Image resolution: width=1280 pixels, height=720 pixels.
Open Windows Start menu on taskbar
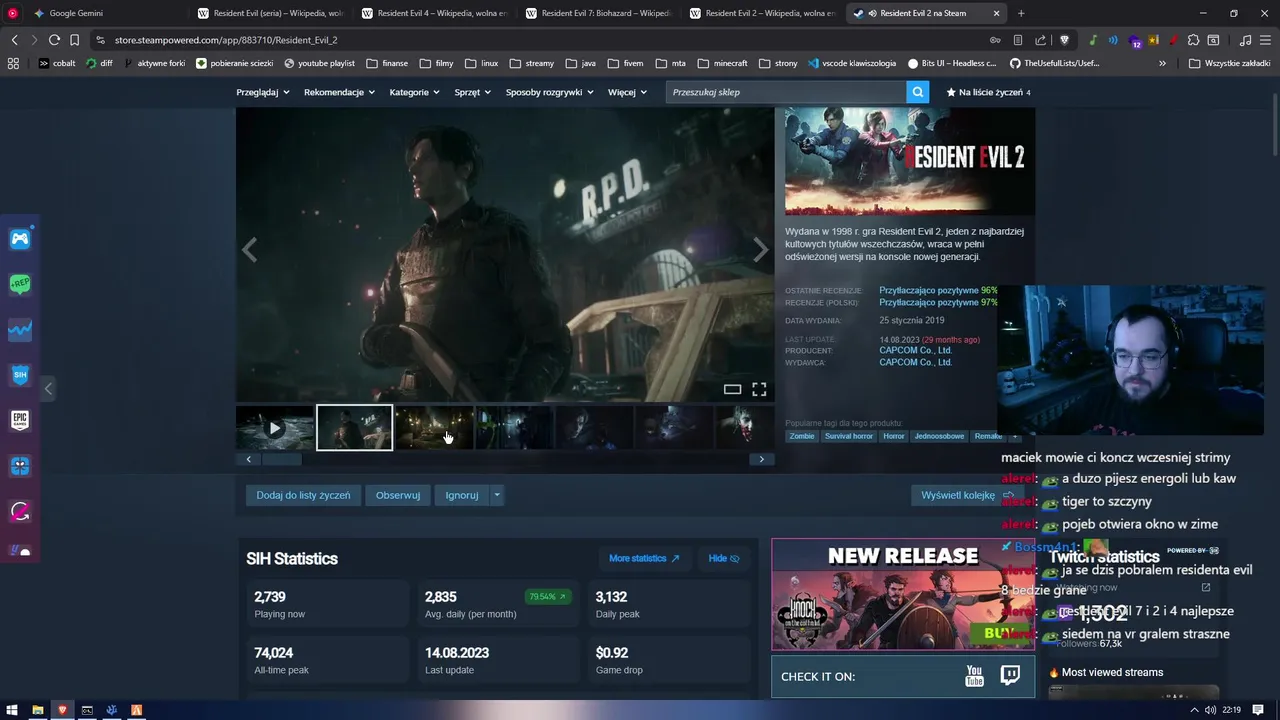tap(12, 710)
